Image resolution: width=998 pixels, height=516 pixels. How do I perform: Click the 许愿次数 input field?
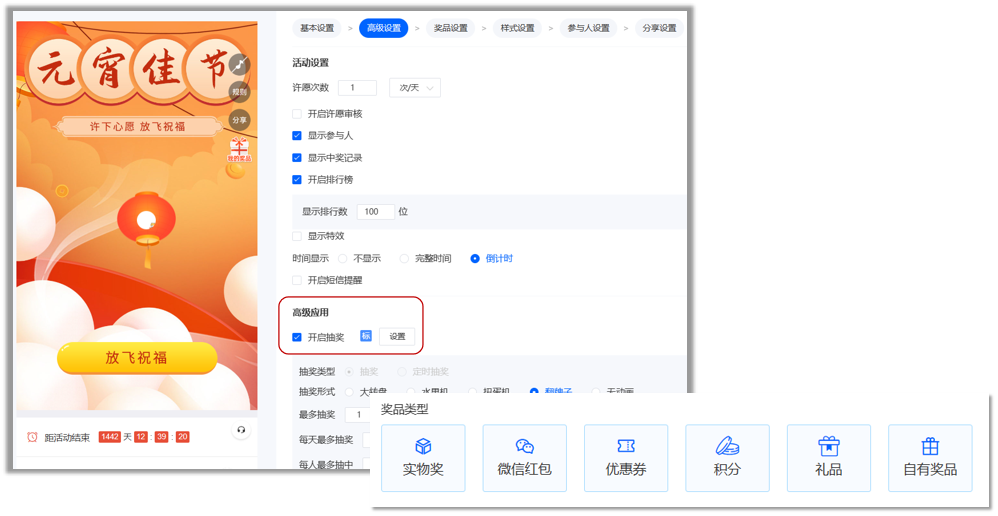pos(357,88)
